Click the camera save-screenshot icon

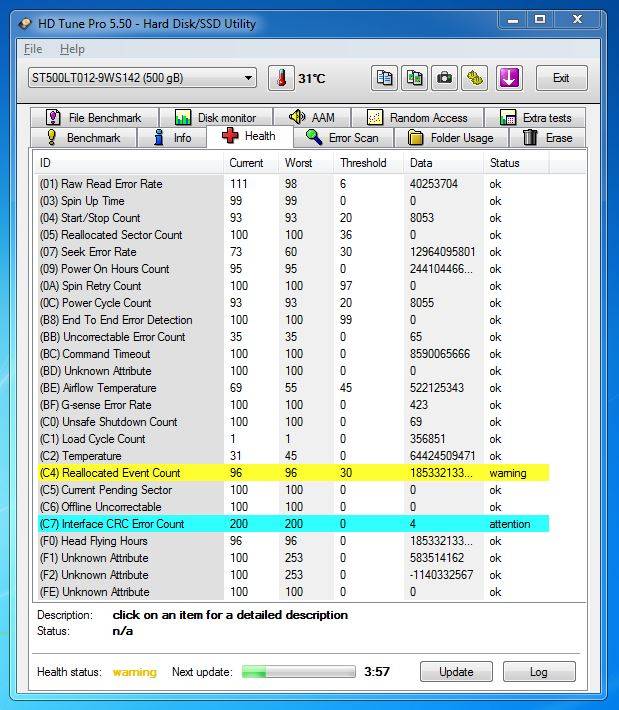click(444, 78)
